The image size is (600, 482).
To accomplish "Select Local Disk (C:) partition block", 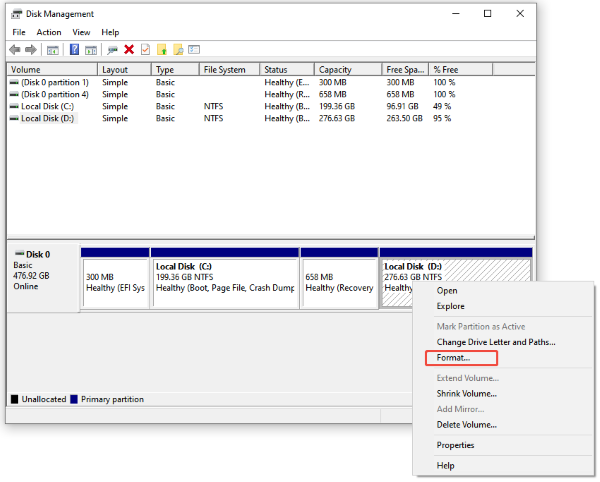I will [x=225, y=278].
